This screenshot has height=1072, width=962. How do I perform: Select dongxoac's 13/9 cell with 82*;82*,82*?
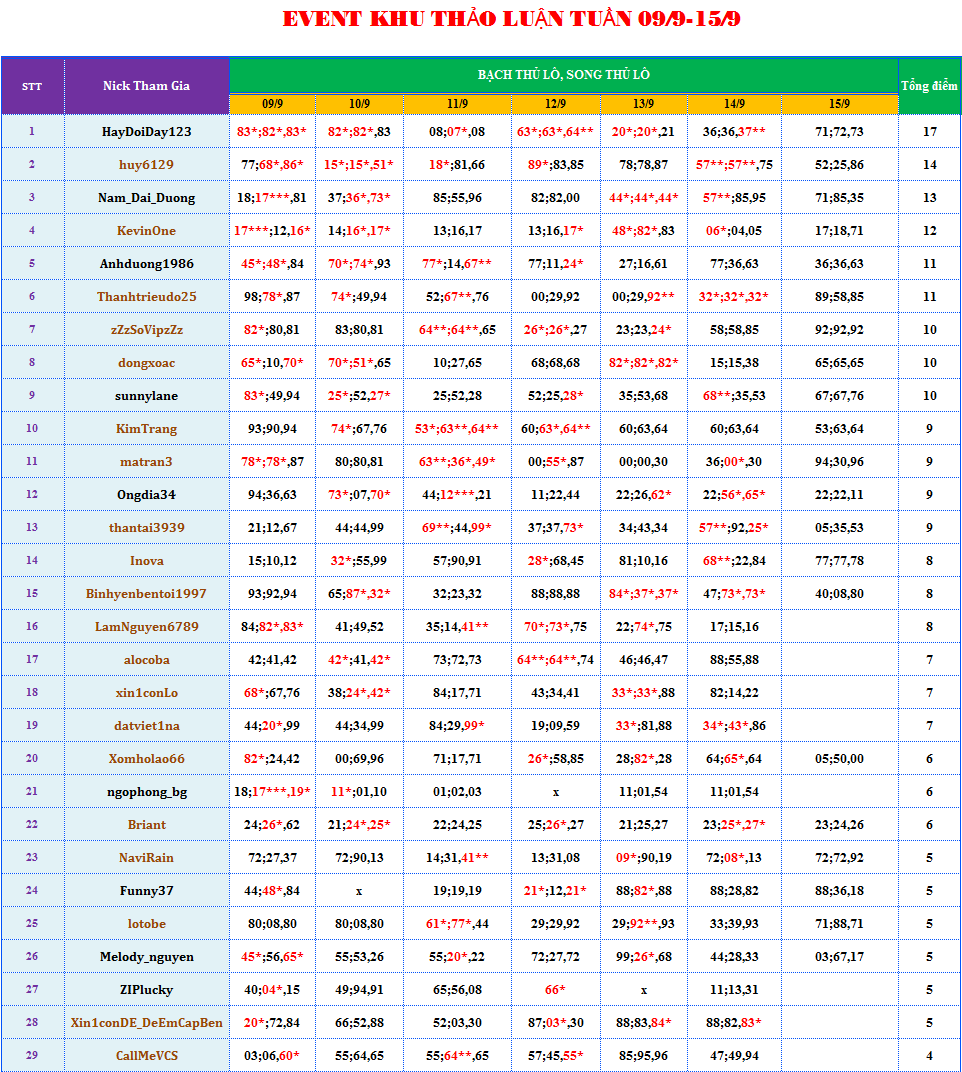tap(643, 362)
